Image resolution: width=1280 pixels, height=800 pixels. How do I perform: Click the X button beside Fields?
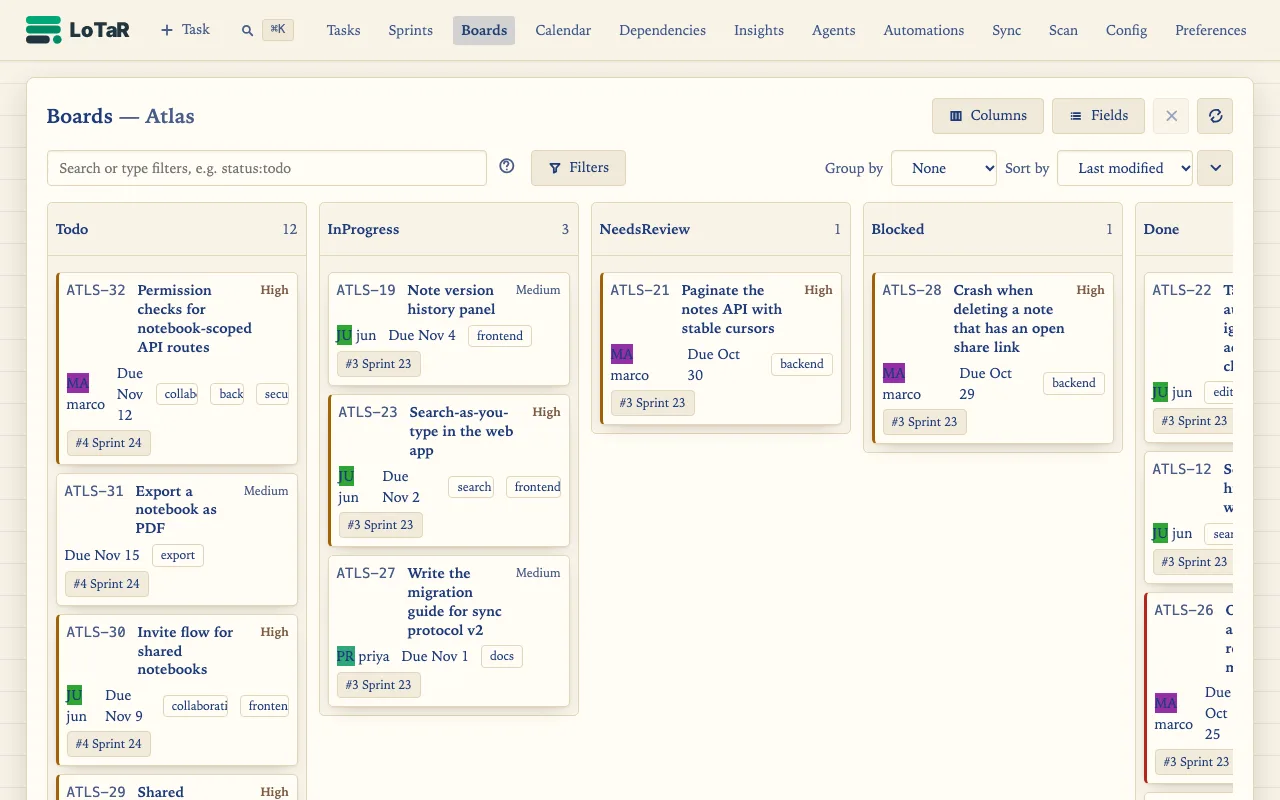click(1171, 116)
